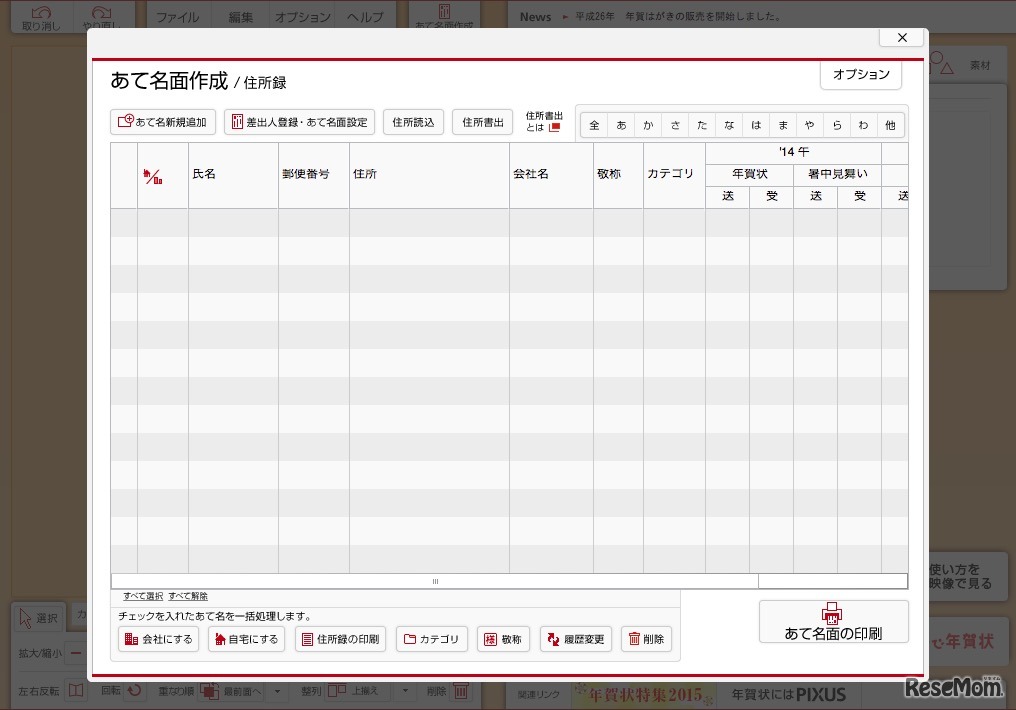This screenshot has height=710, width=1016.
Task: Open 年賀状特集2015 related link banner
Action: click(644, 695)
